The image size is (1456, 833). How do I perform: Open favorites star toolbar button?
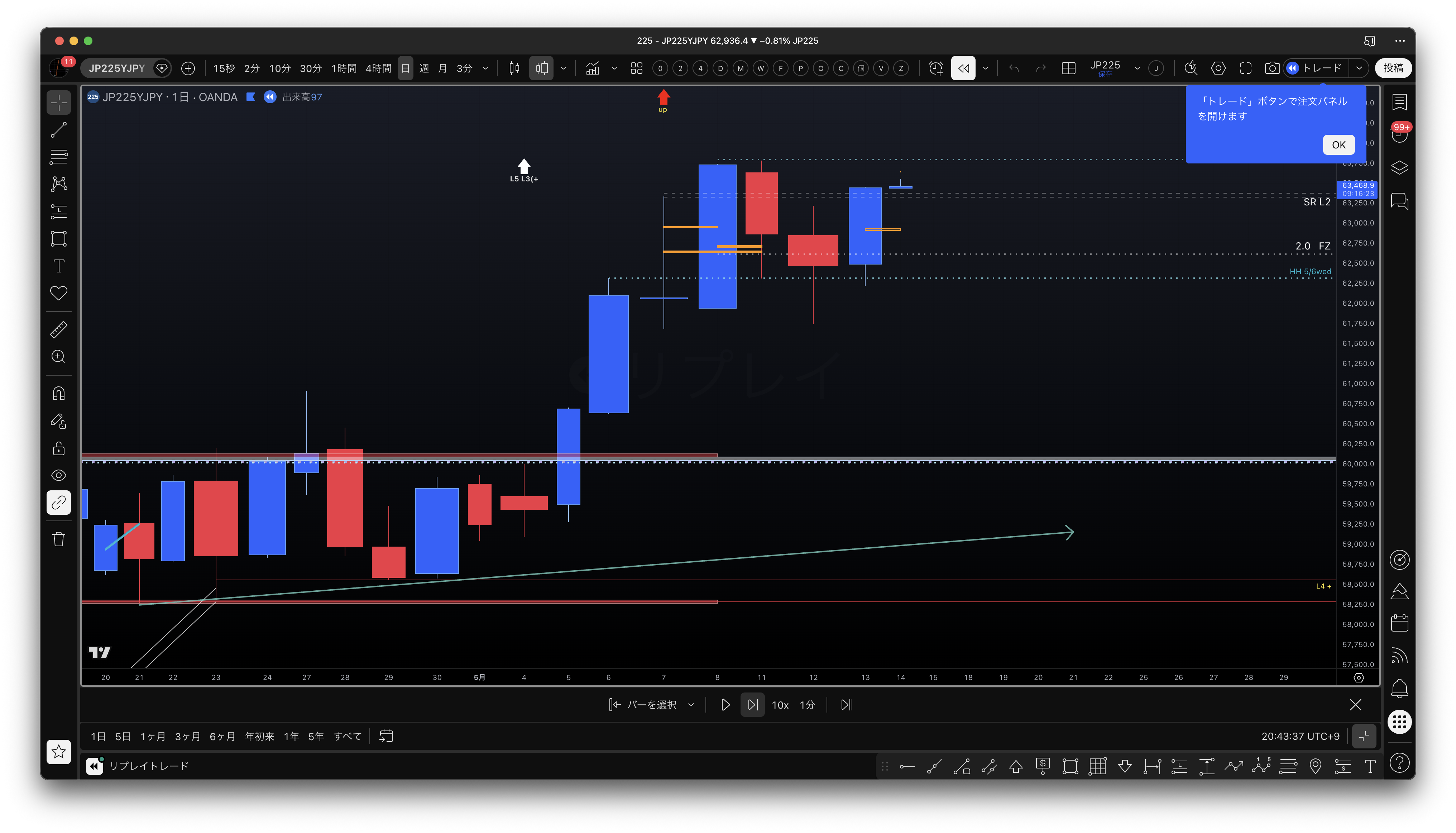click(58, 752)
